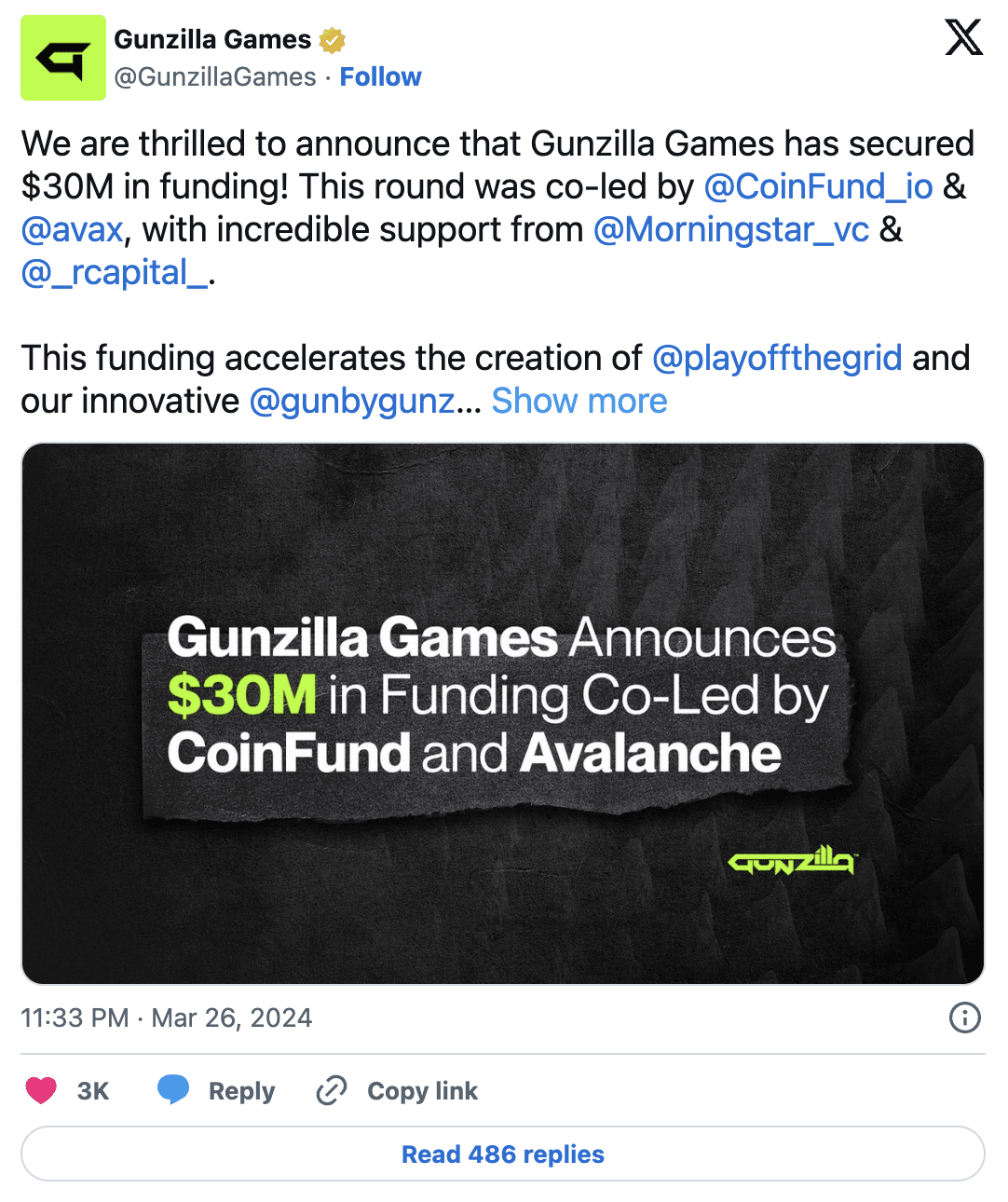
Task: Visit the @Morningstar_vc profile link
Action: [x=731, y=229]
